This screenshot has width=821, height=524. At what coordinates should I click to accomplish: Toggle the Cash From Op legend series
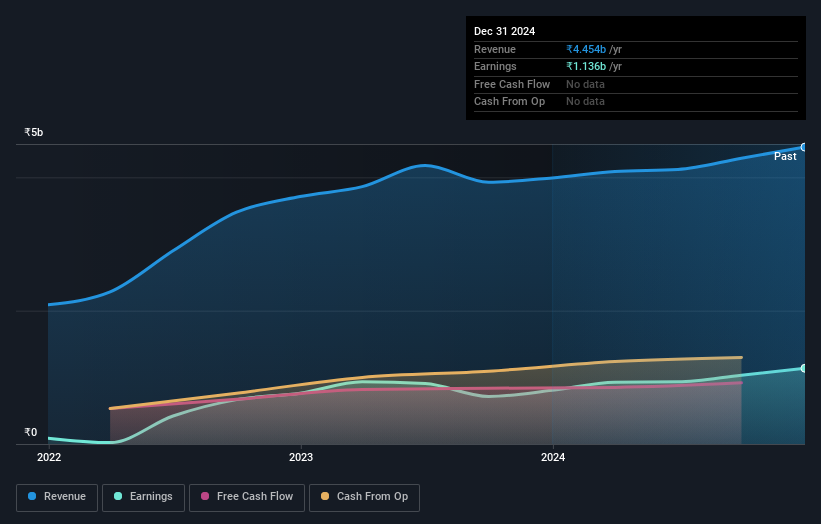coord(364,497)
